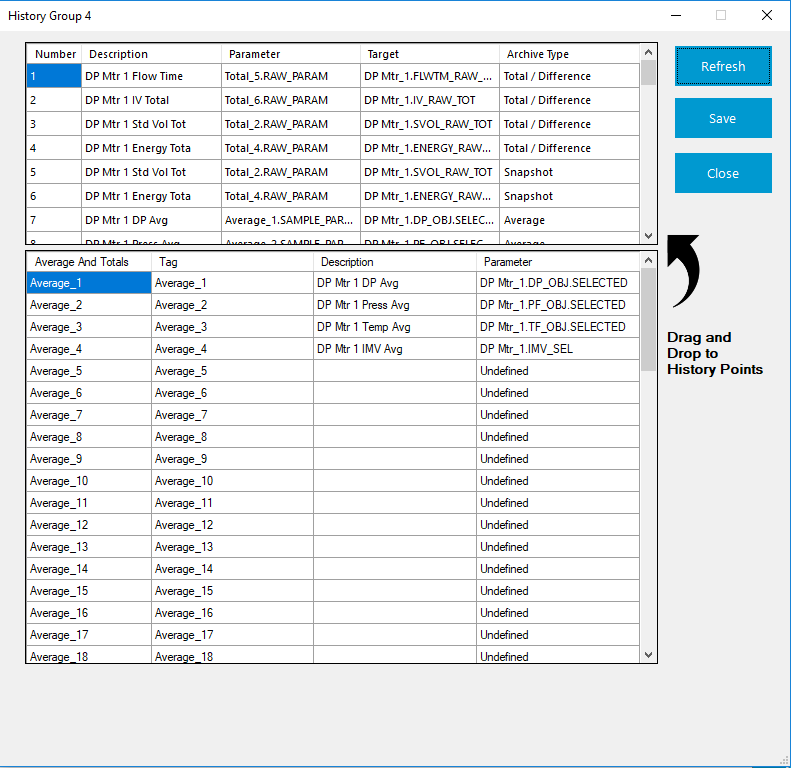Click the DP Mtr_1.TF_OBJ.SELECTED parameter cell
The image size is (791, 768).
[558, 327]
